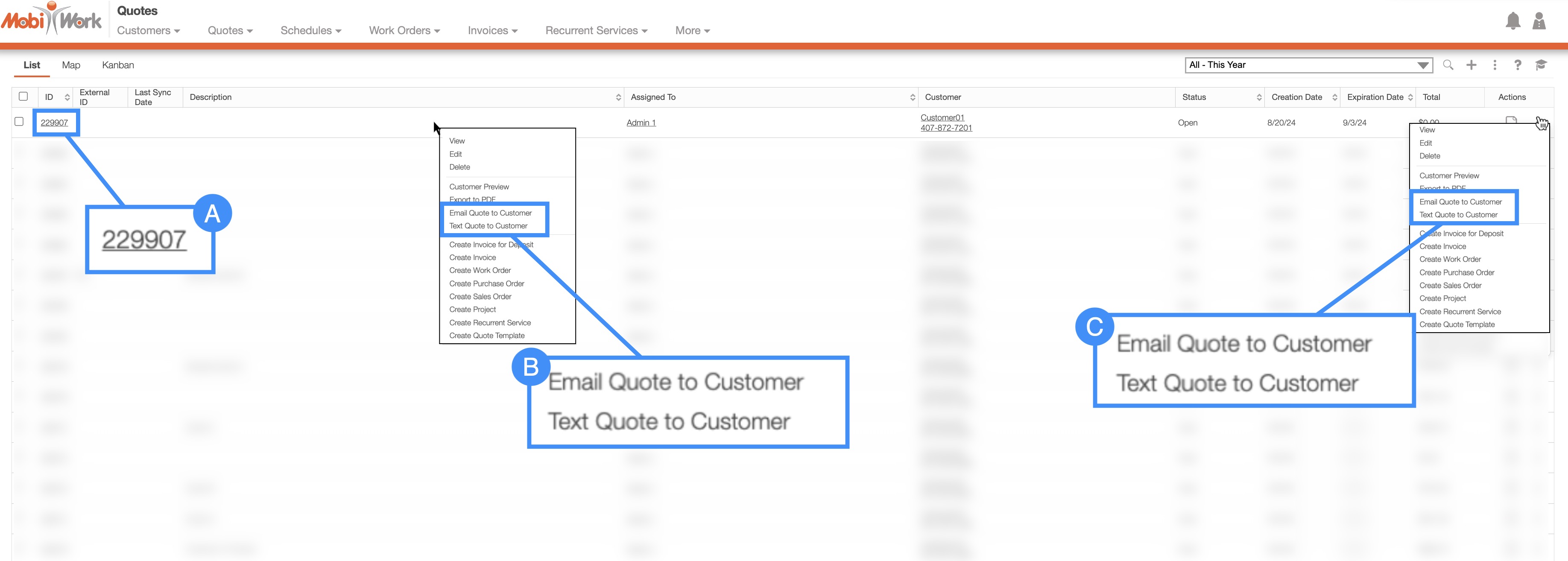Toggle the select-all checkbox in header
This screenshot has width=1568, height=561.
pos(23,96)
